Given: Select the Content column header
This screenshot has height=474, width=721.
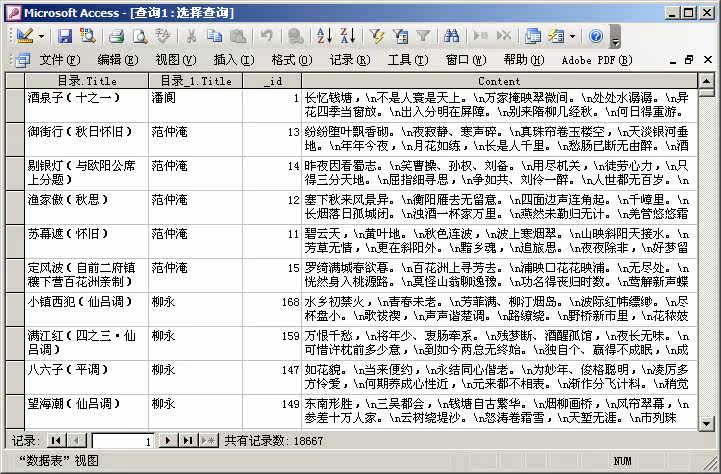Looking at the screenshot, I should tap(499, 81).
